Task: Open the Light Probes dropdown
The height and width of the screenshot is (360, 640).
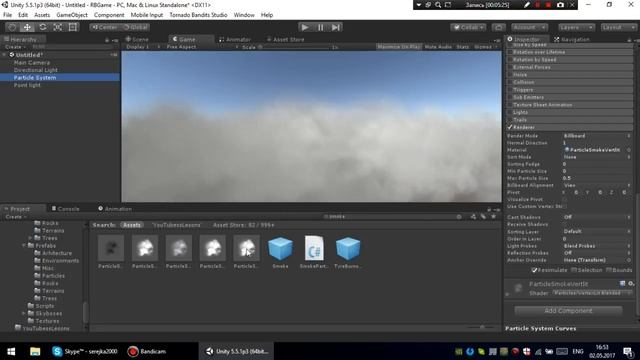Action: pyautogui.click(x=597, y=246)
